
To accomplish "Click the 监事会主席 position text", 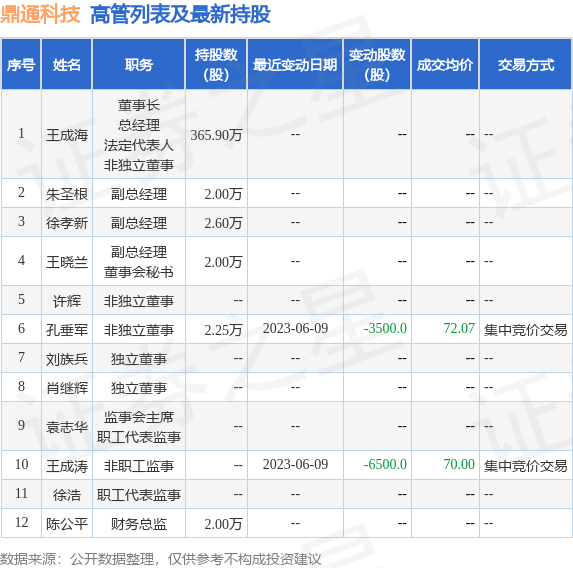I will point(139,417).
